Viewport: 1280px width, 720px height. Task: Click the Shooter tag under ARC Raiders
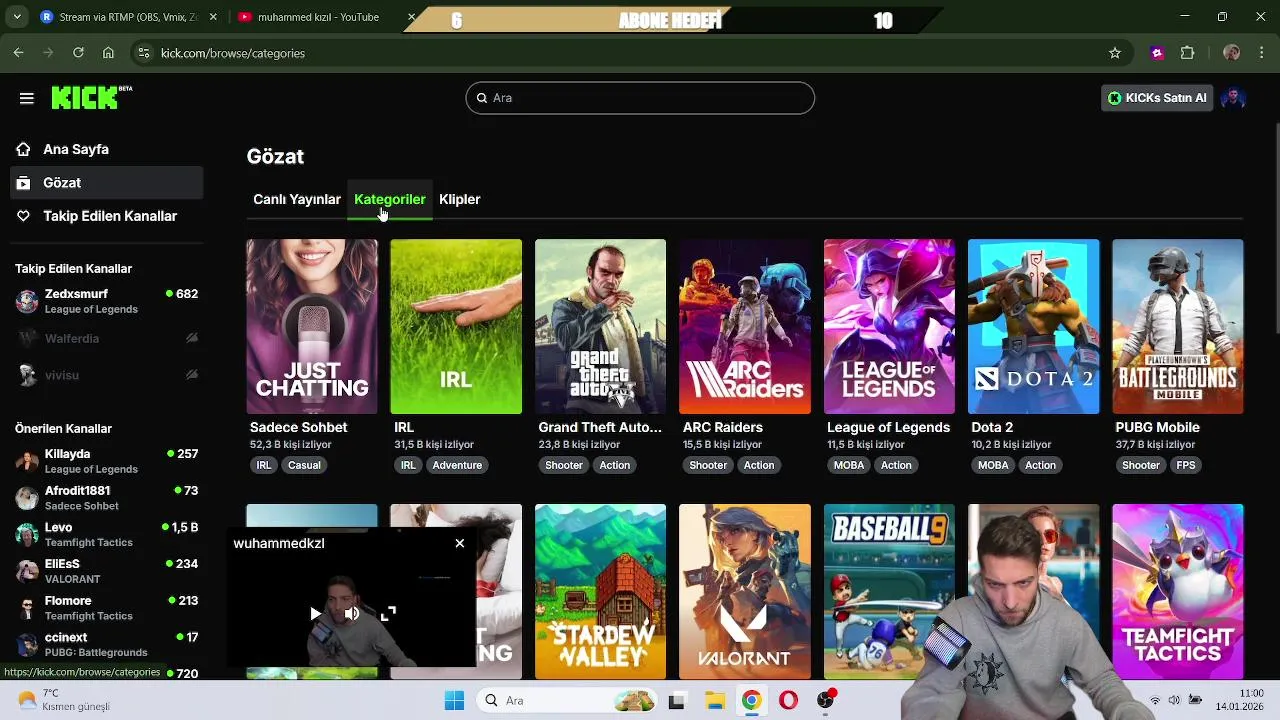[708, 465]
